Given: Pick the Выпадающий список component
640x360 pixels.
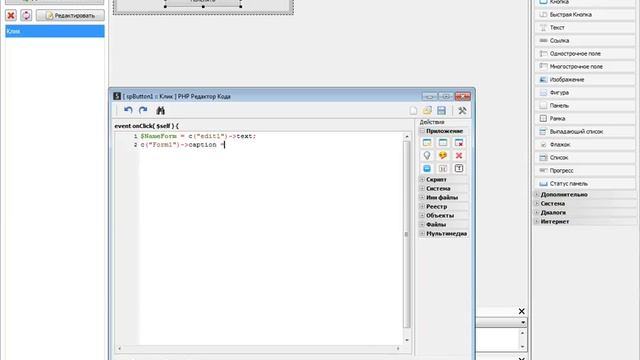Looking at the screenshot, I should 585,132.
